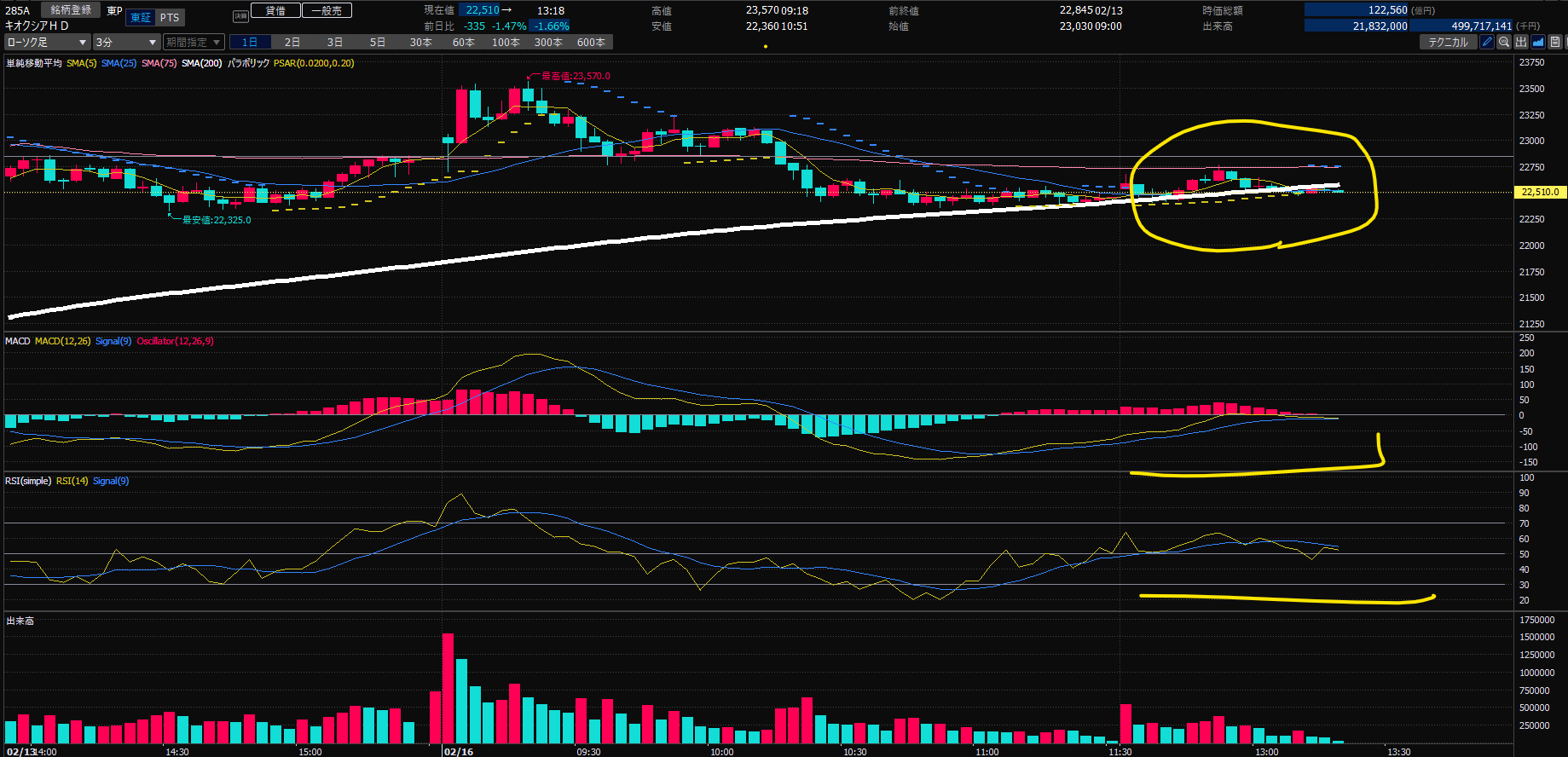The width and height of the screenshot is (1568, 757).
Task: Open the 3分 interval dropdown
Action: [126, 42]
